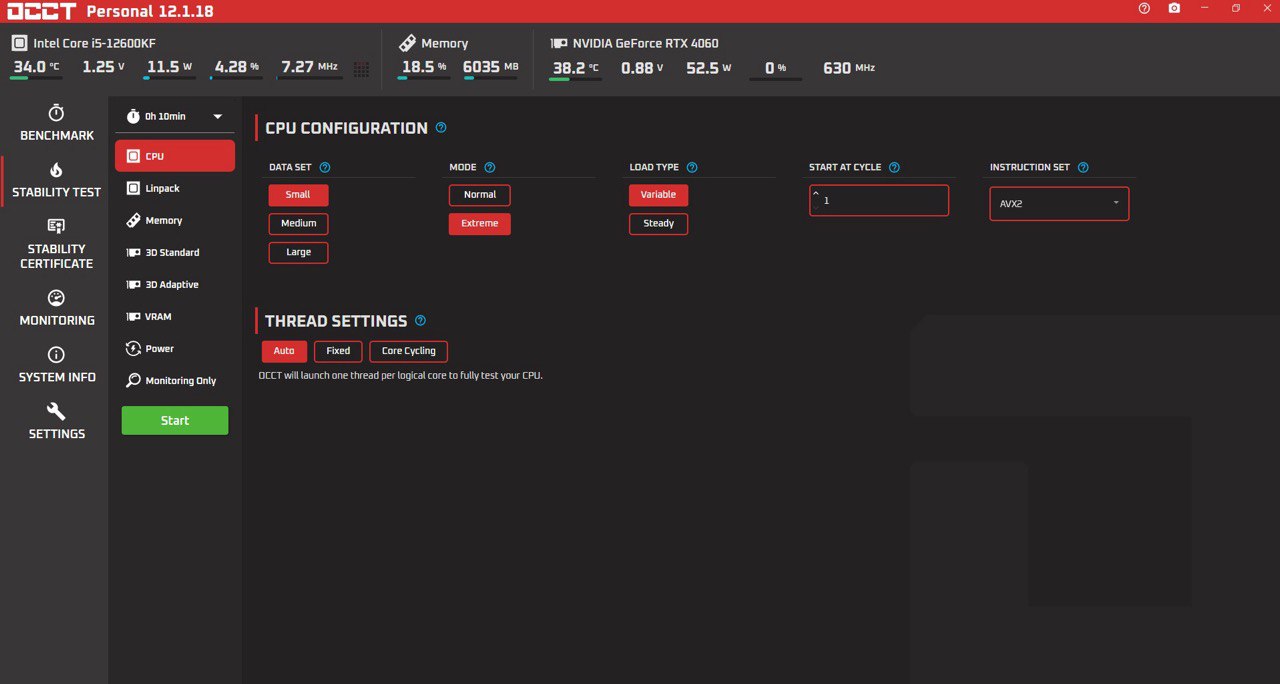Click the CPU usage 4.28 % value
Image resolution: width=1280 pixels, height=684 pixels.
coord(237,67)
